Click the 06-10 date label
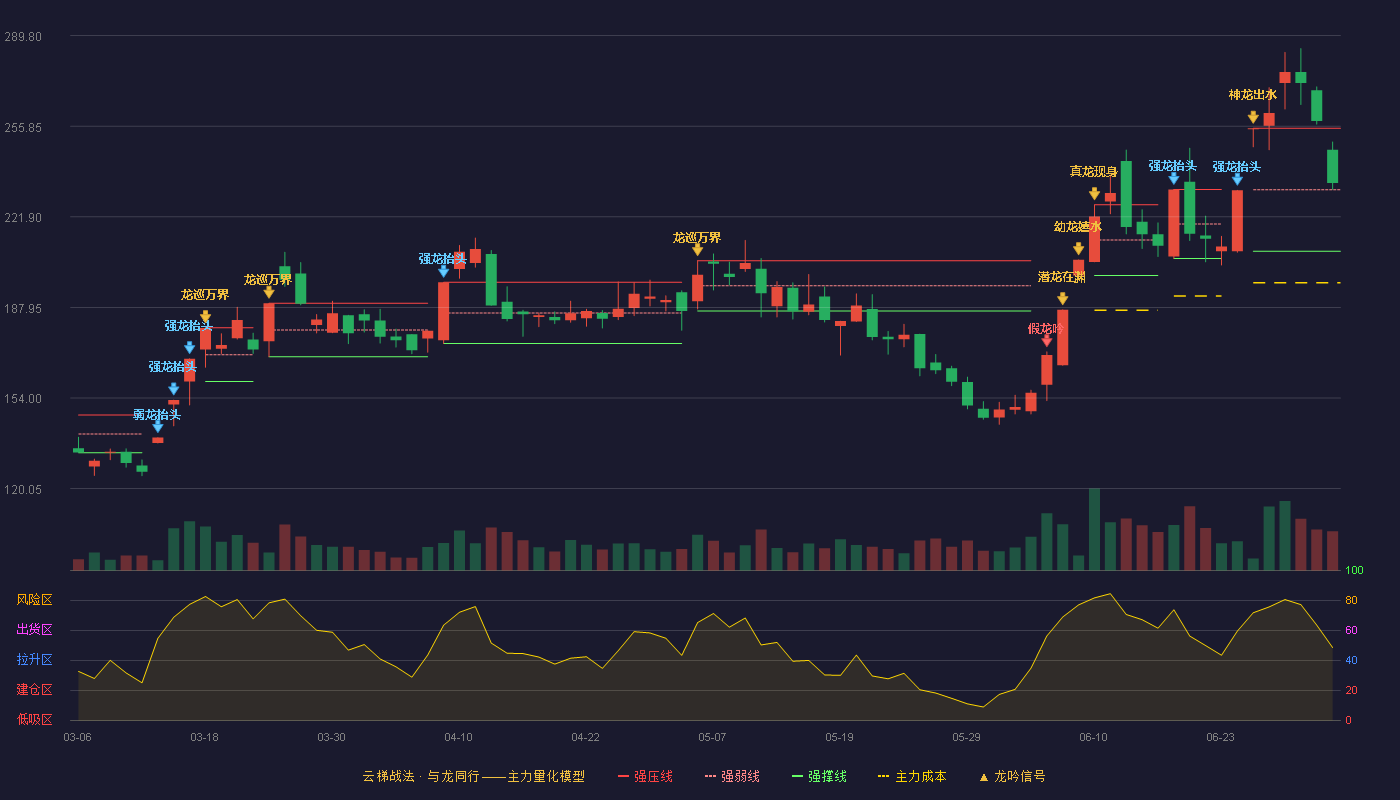1400x800 pixels. coord(1093,737)
